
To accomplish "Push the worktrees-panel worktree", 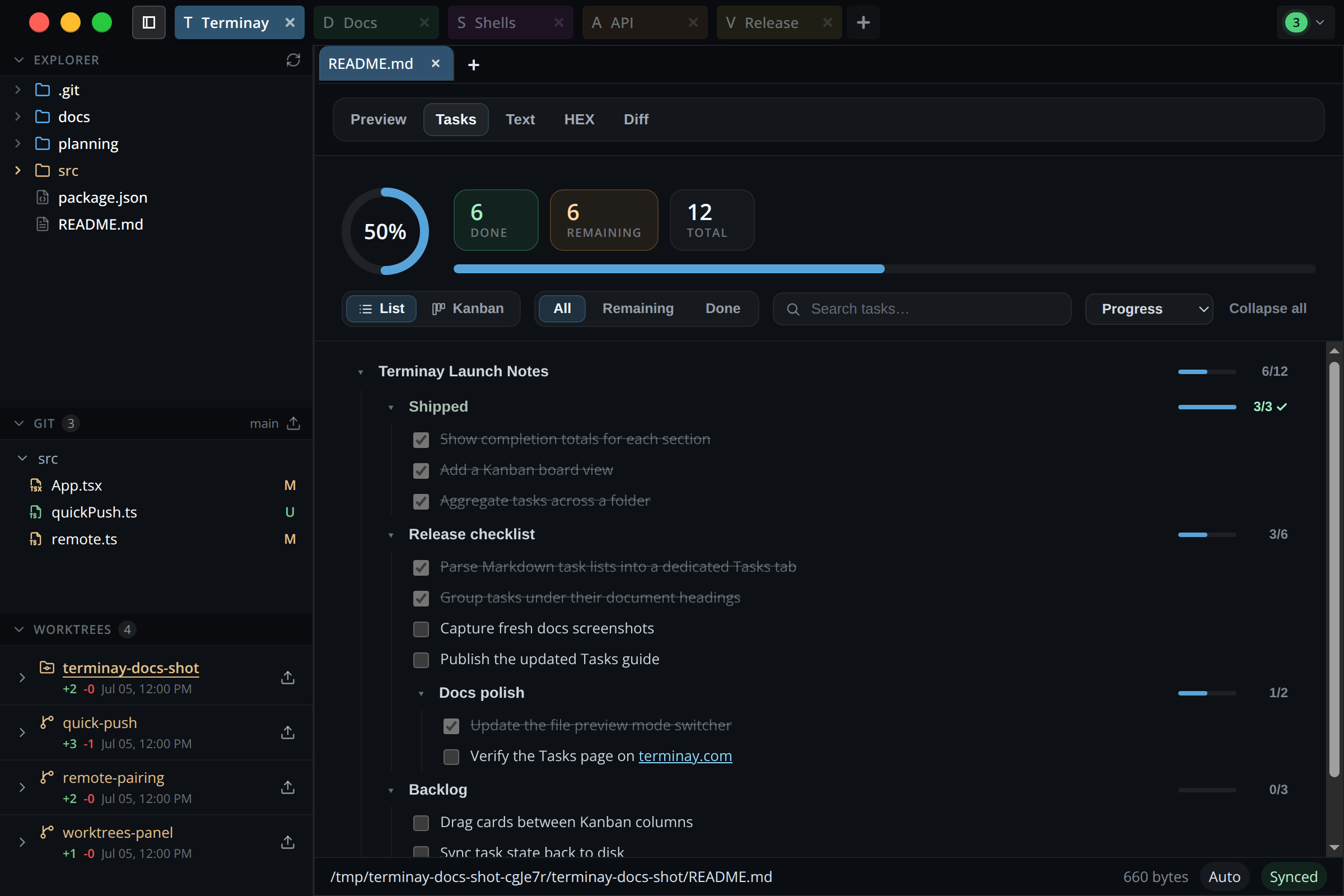I will [288, 842].
